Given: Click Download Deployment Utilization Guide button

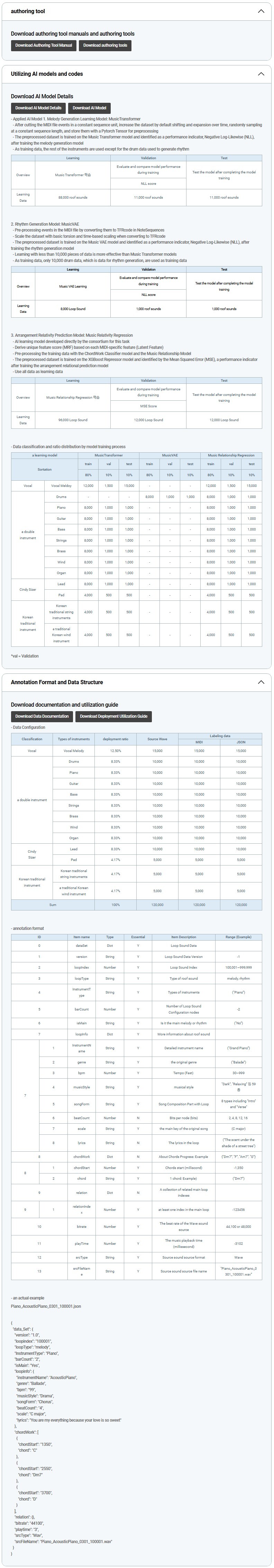Looking at the screenshot, I should (x=113, y=716).
